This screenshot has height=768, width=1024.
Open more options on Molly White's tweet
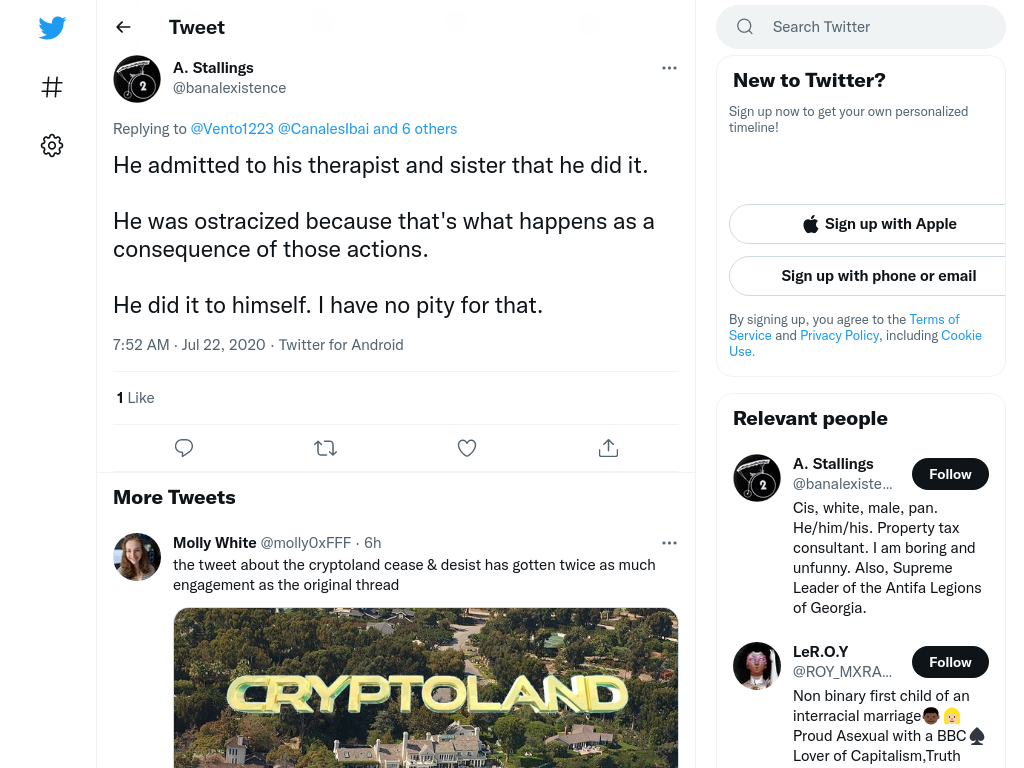coord(669,543)
